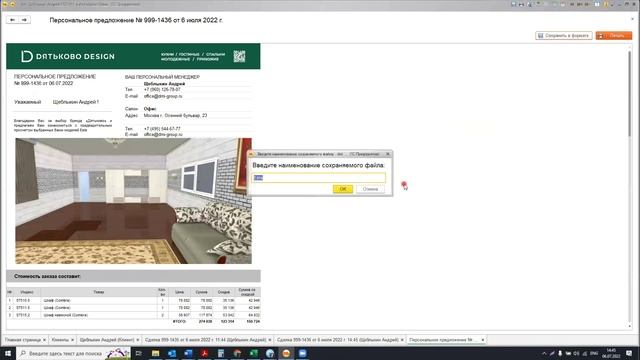Open Word from the taskbar
640x360 pixels.
(188, 353)
